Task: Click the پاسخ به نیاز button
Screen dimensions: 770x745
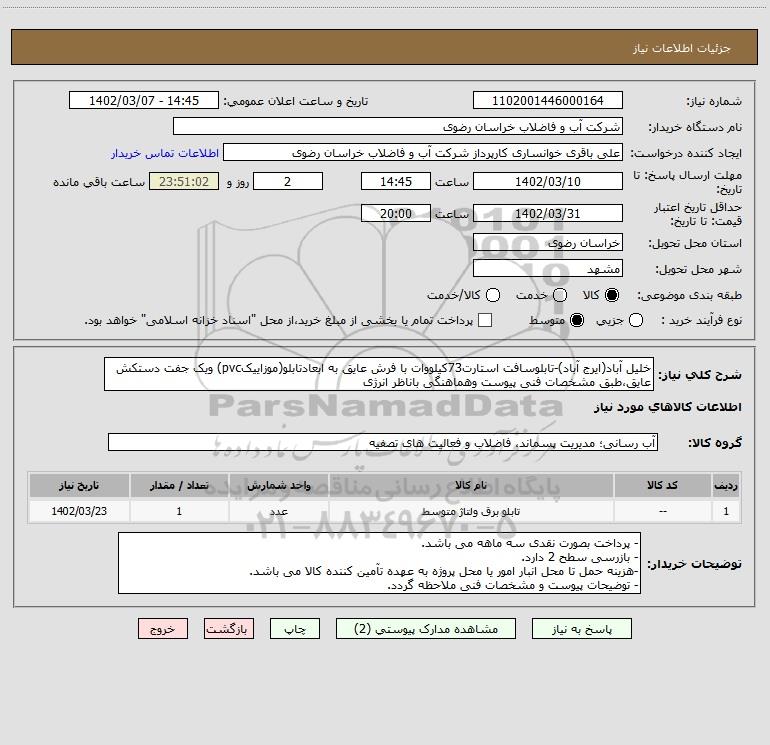Action: (582, 629)
